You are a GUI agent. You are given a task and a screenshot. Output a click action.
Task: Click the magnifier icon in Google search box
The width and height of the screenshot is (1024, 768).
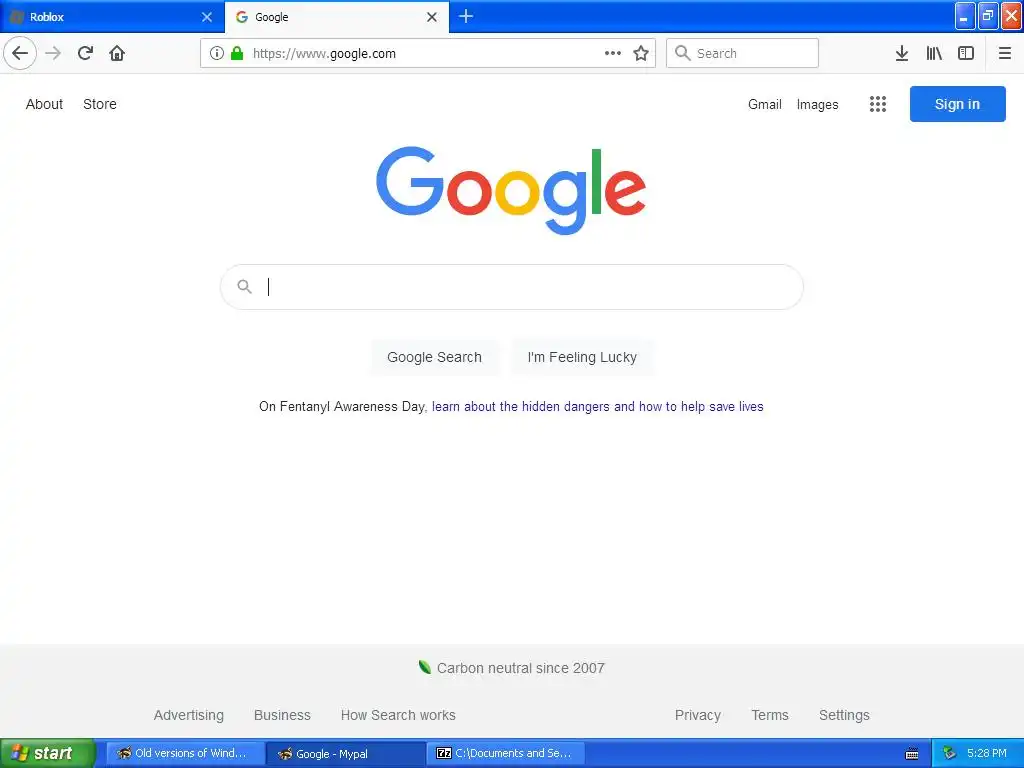click(244, 286)
